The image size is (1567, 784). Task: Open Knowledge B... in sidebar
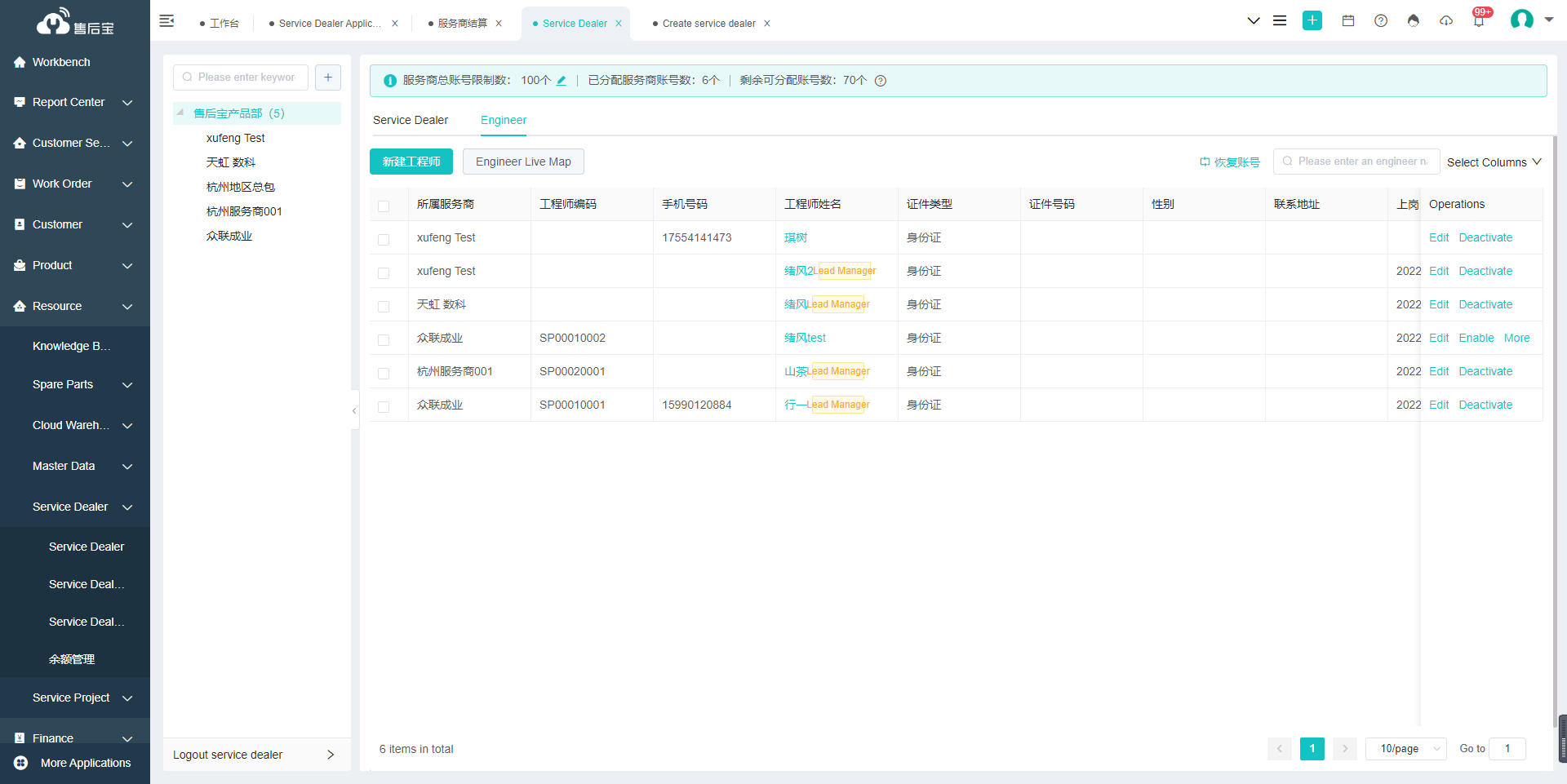click(x=72, y=346)
